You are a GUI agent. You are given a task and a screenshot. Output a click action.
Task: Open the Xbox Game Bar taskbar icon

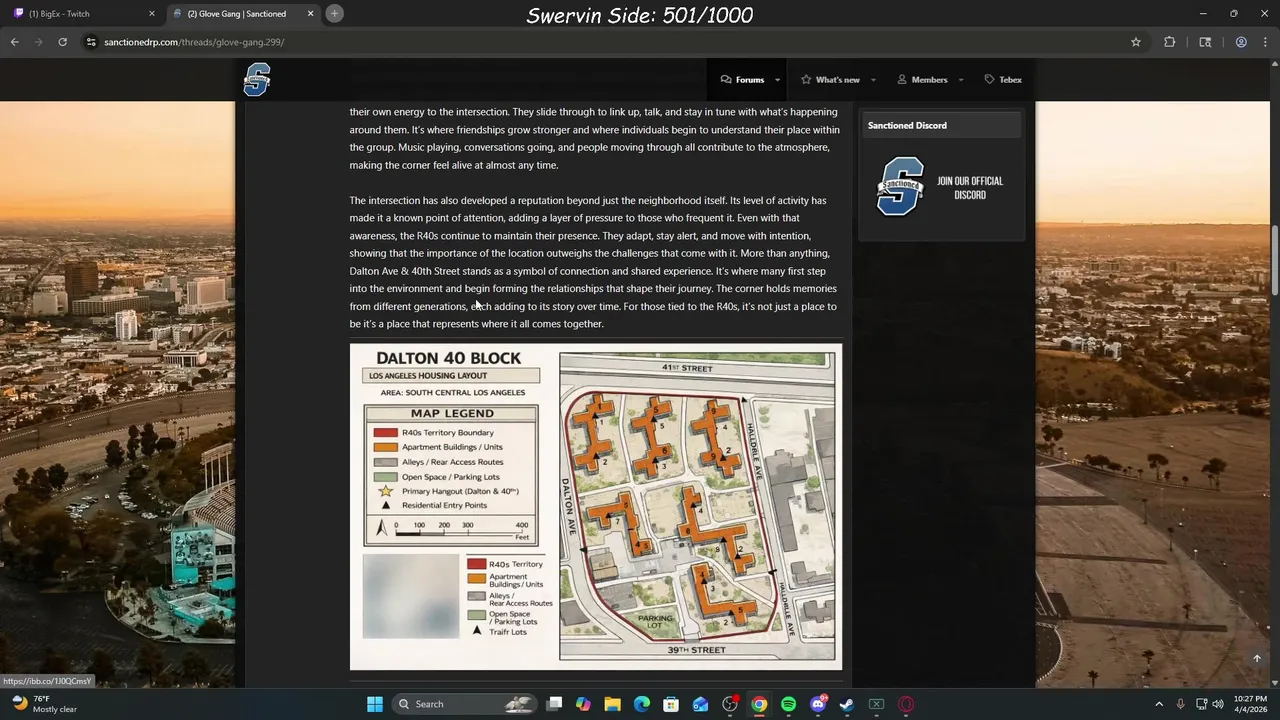pos(876,704)
